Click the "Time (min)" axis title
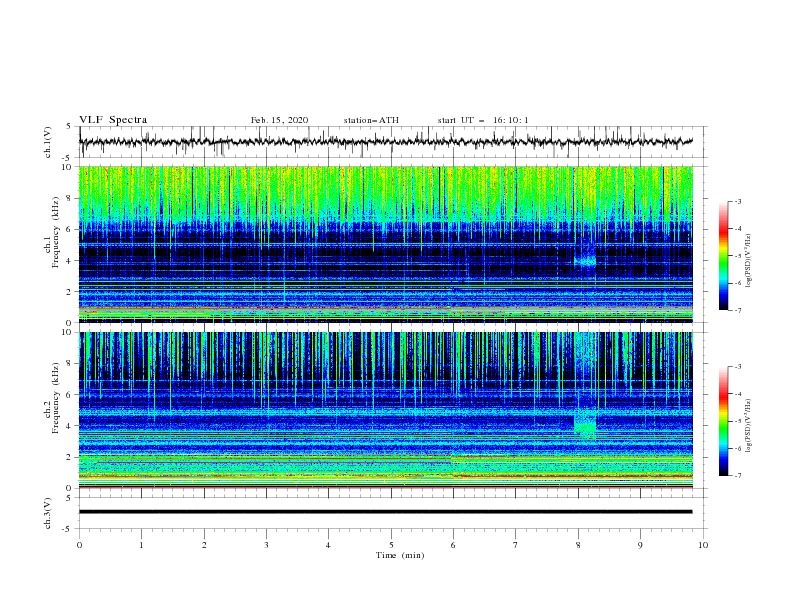 pos(400,555)
